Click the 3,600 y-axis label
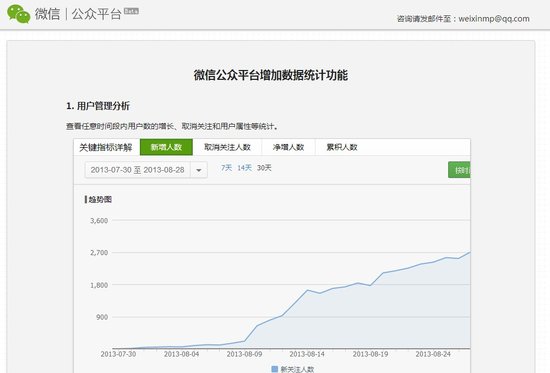 pyautogui.click(x=99, y=221)
